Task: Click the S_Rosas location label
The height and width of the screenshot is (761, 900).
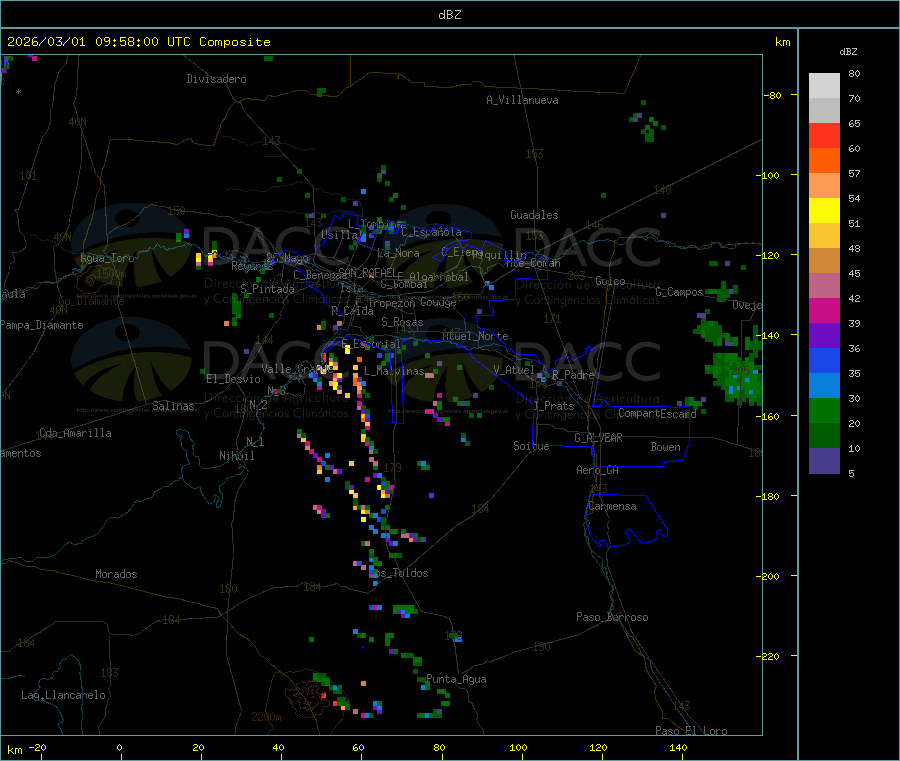Action: pos(402,322)
